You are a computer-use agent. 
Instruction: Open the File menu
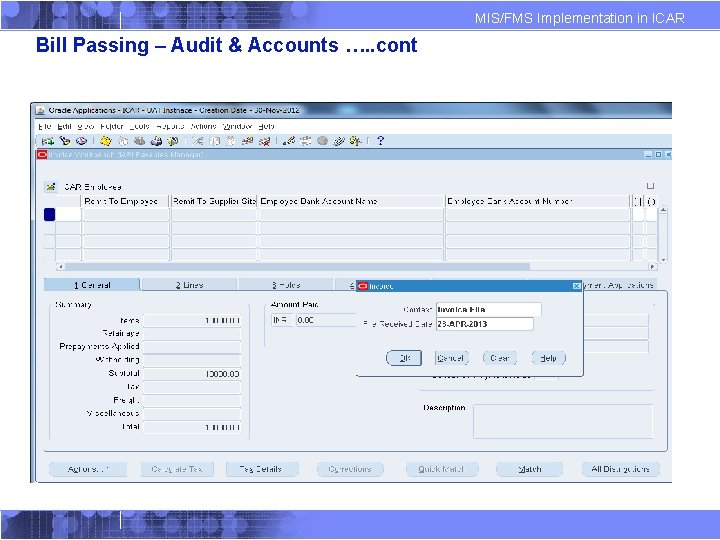[x=44, y=126]
